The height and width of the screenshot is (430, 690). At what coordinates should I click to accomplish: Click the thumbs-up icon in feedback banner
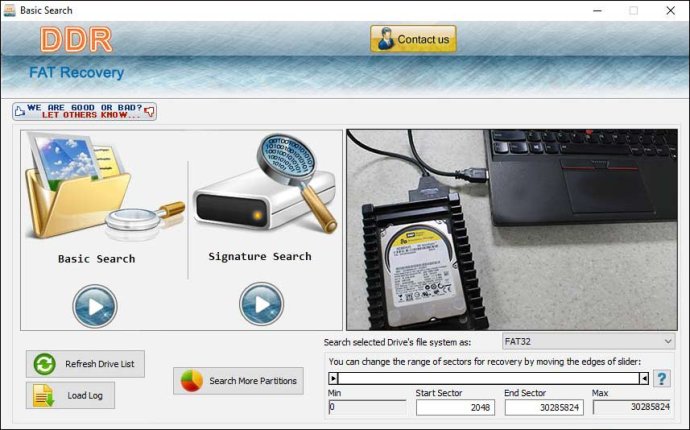tap(19, 112)
